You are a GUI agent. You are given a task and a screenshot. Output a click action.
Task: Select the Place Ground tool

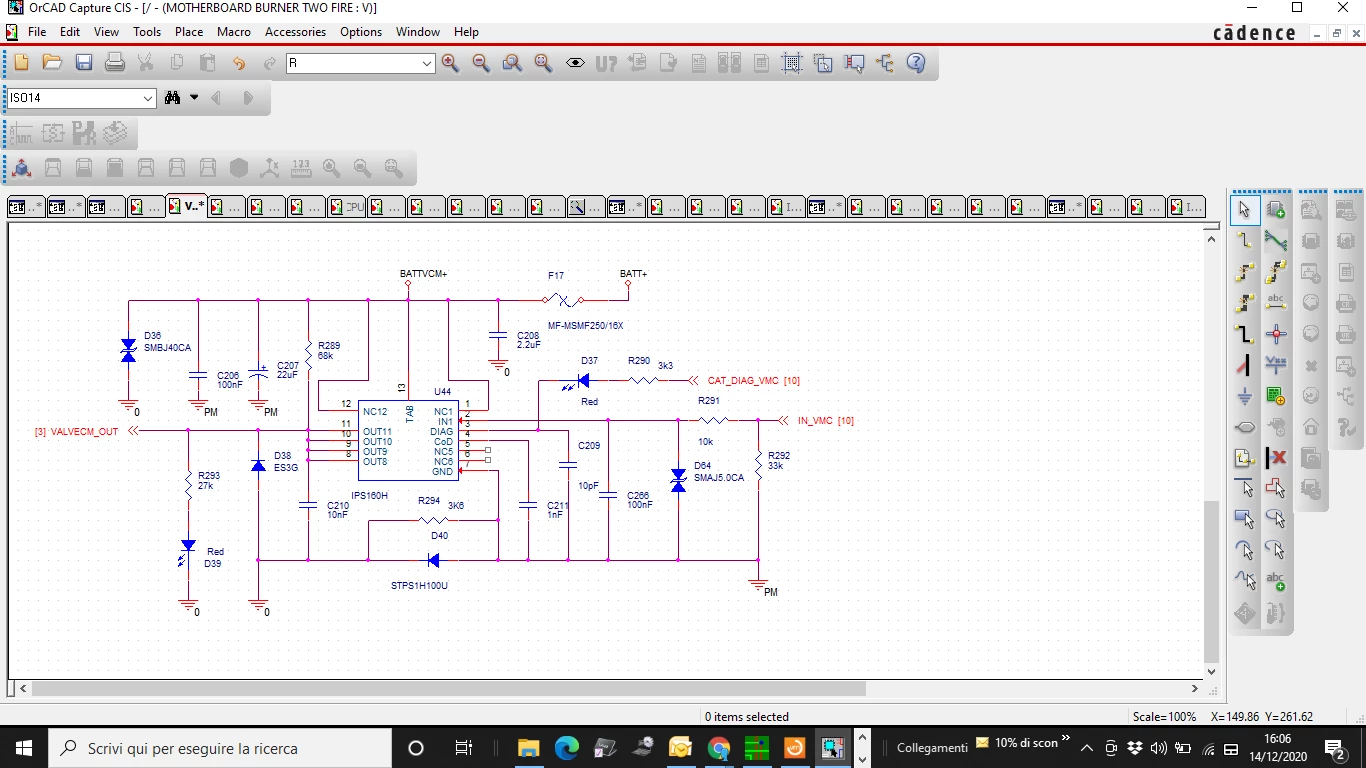(x=1245, y=396)
